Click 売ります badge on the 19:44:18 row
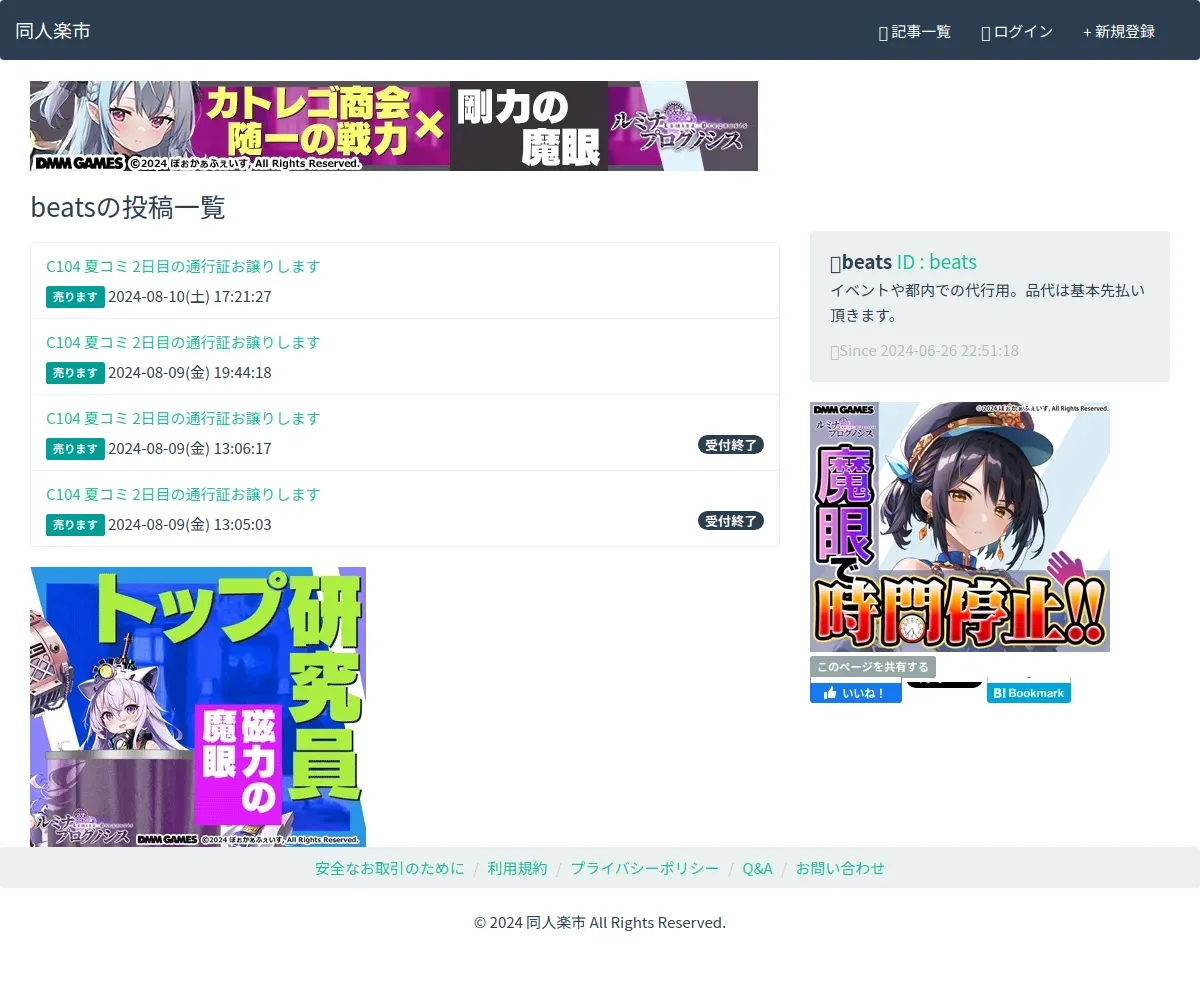1200x1000 pixels. 75,373
